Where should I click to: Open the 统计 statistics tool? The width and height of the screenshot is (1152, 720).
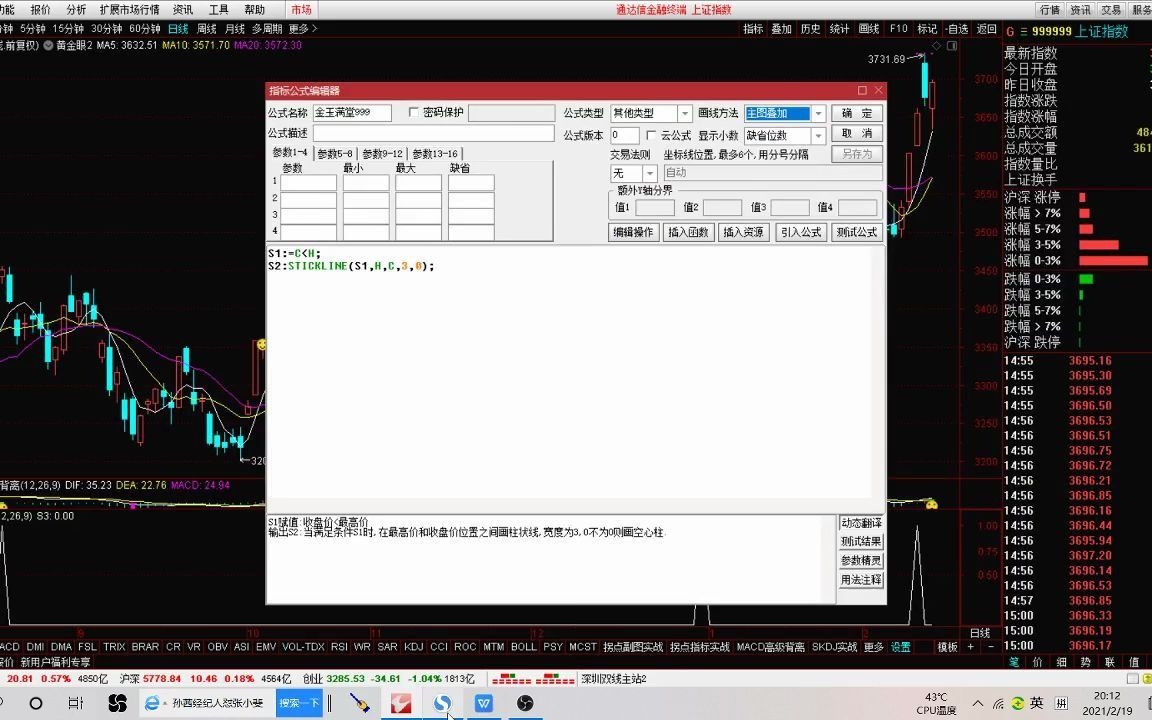[839, 31]
